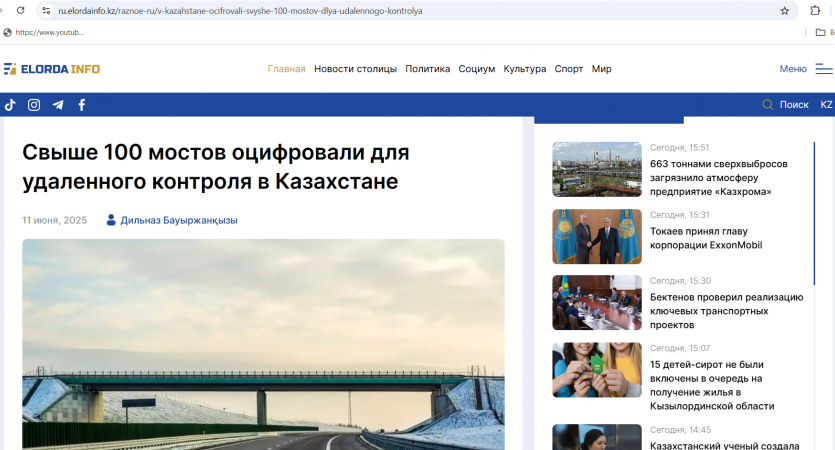Click the author person icon
Image resolution: width=835 pixels, height=450 pixels.
tap(111, 220)
